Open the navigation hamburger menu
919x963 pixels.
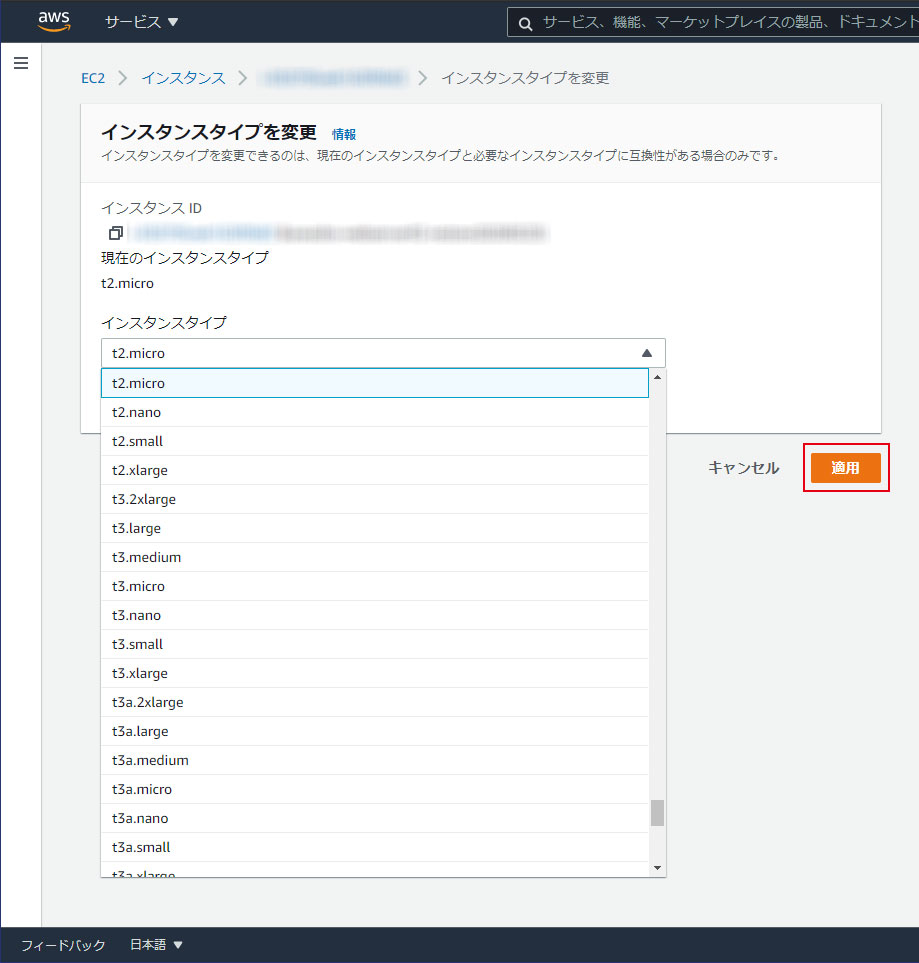click(21, 62)
